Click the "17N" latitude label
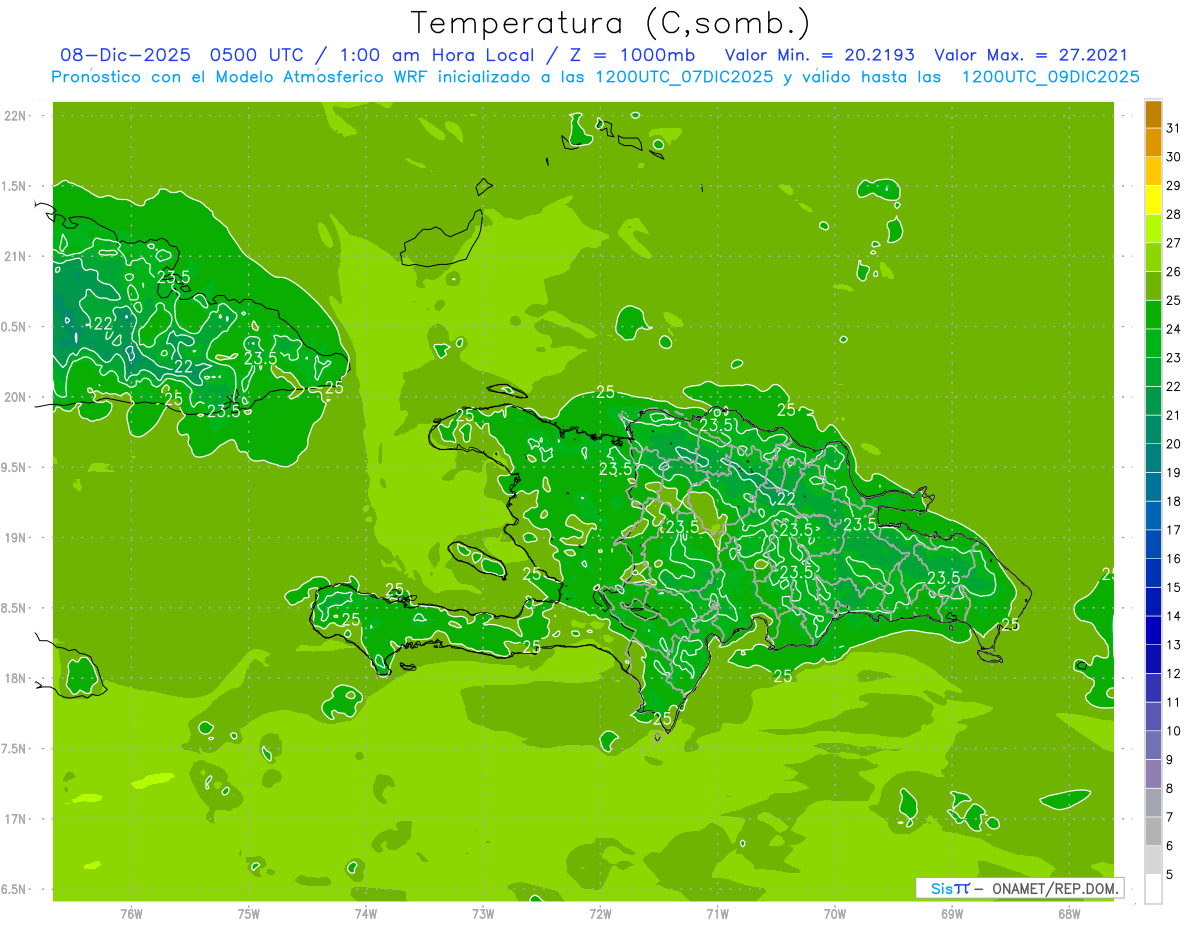 pos(17,819)
